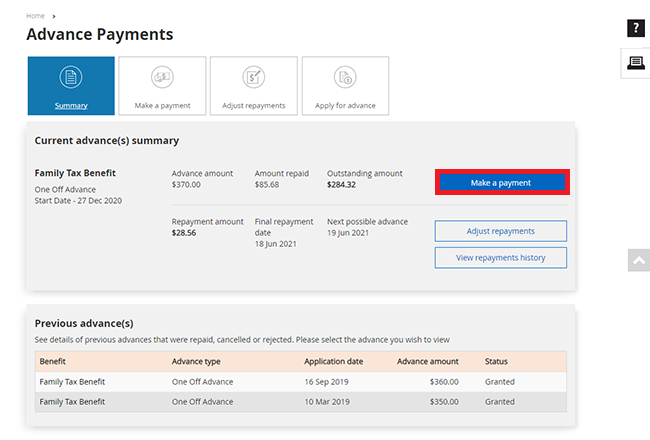Viewport: 650px width, 440px height.
Task: Click the Summary document icon
Action: tap(70, 77)
